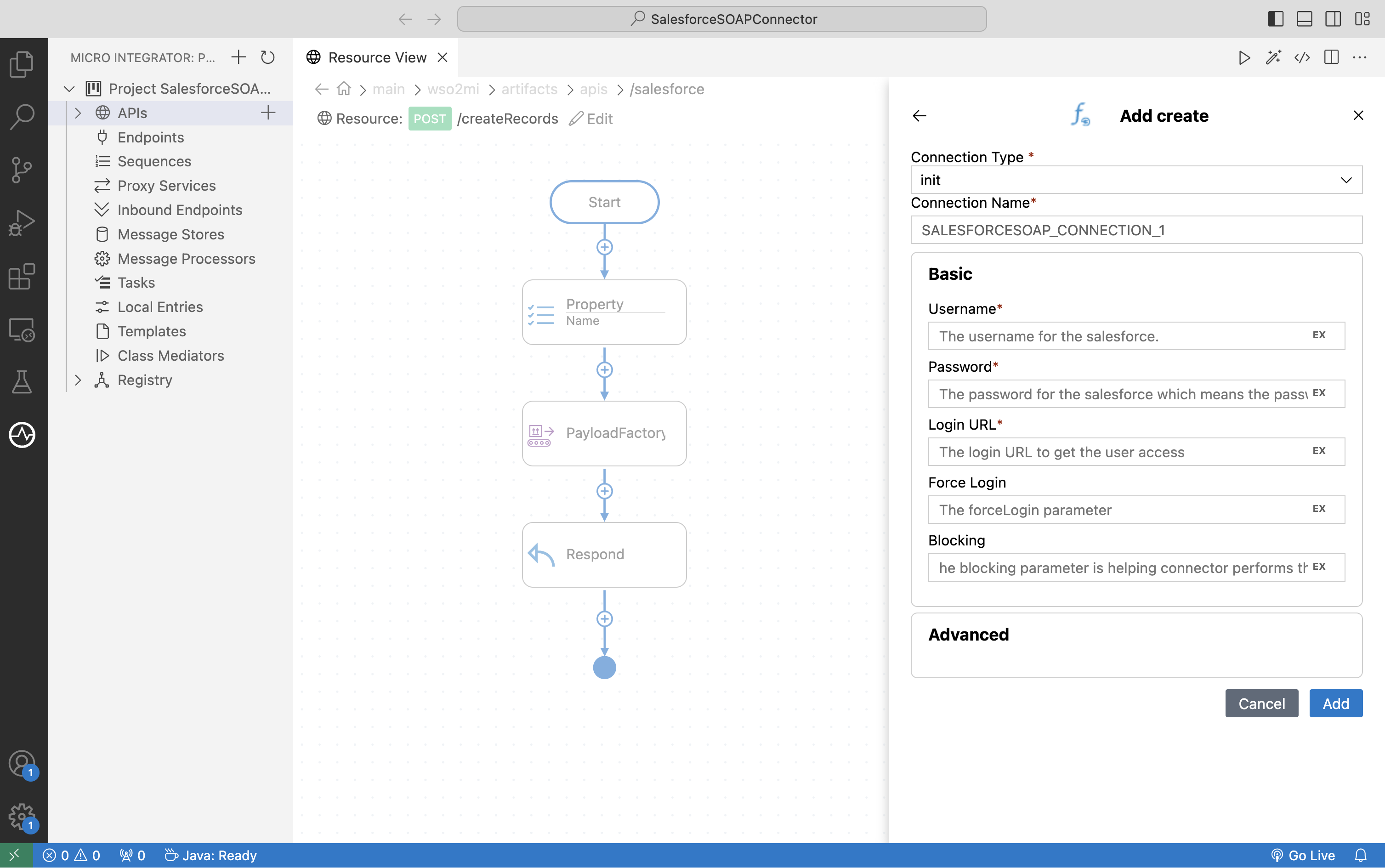Open the Extensions view
Viewport: 1385px width, 868px height.
(x=22, y=276)
